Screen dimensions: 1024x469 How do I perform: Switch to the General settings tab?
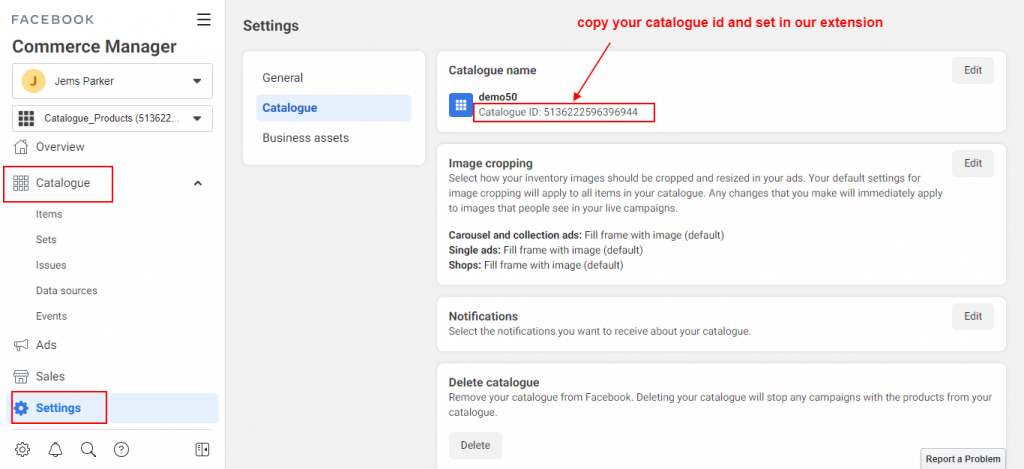pyautogui.click(x=334, y=78)
